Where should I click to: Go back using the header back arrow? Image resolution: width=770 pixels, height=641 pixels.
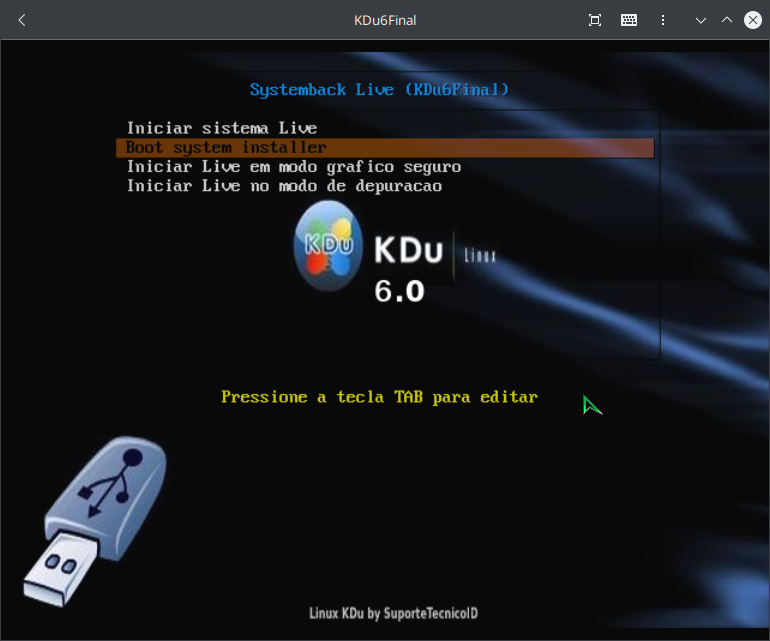coord(22,20)
